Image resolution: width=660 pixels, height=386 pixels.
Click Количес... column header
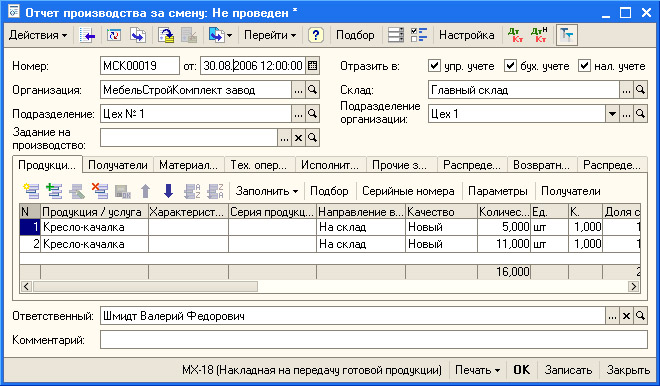pyautogui.click(x=504, y=212)
